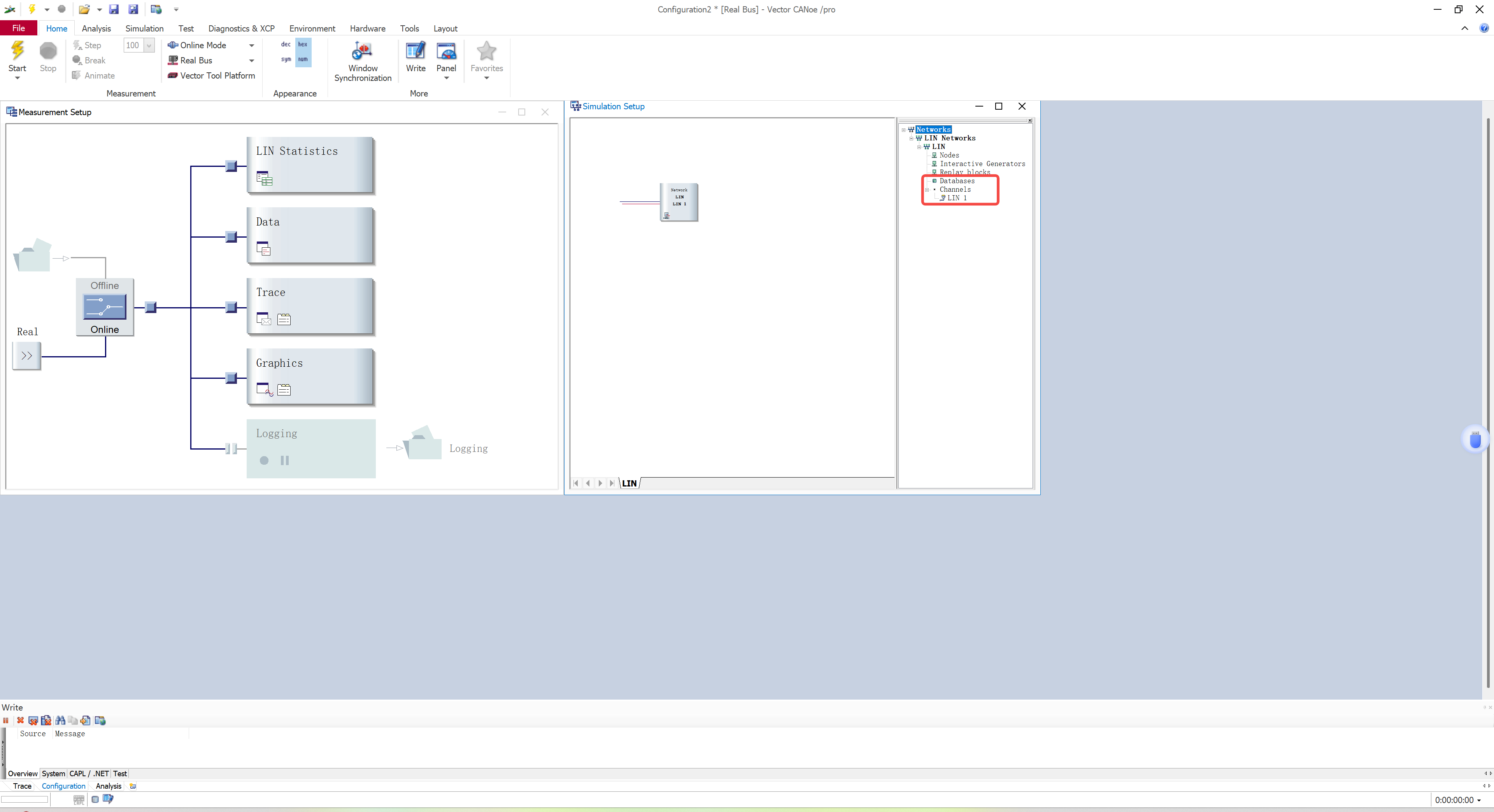Click the binoculars find icon in Write
The image size is (1494, 812).
60,721
